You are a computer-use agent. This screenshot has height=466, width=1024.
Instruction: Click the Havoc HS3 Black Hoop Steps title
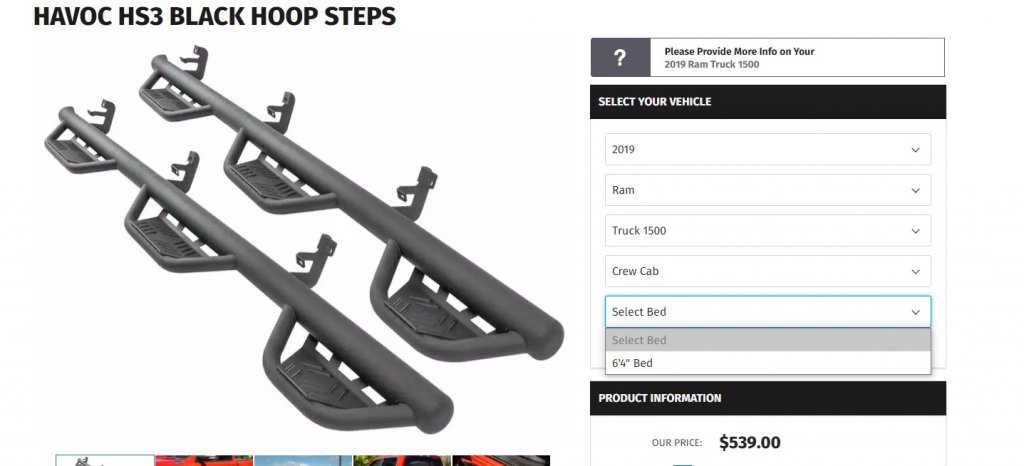pyautogui.click(x=215, y=16)
